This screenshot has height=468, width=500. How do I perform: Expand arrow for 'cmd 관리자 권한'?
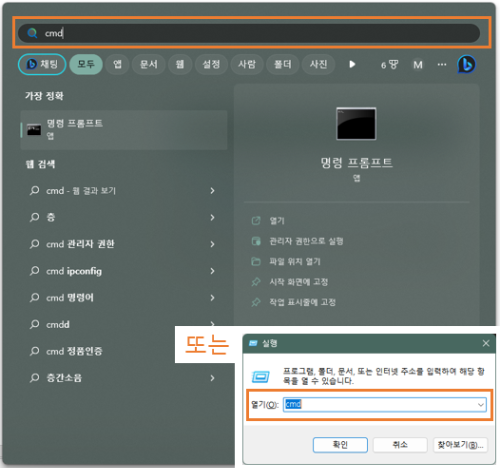[212, 244]
